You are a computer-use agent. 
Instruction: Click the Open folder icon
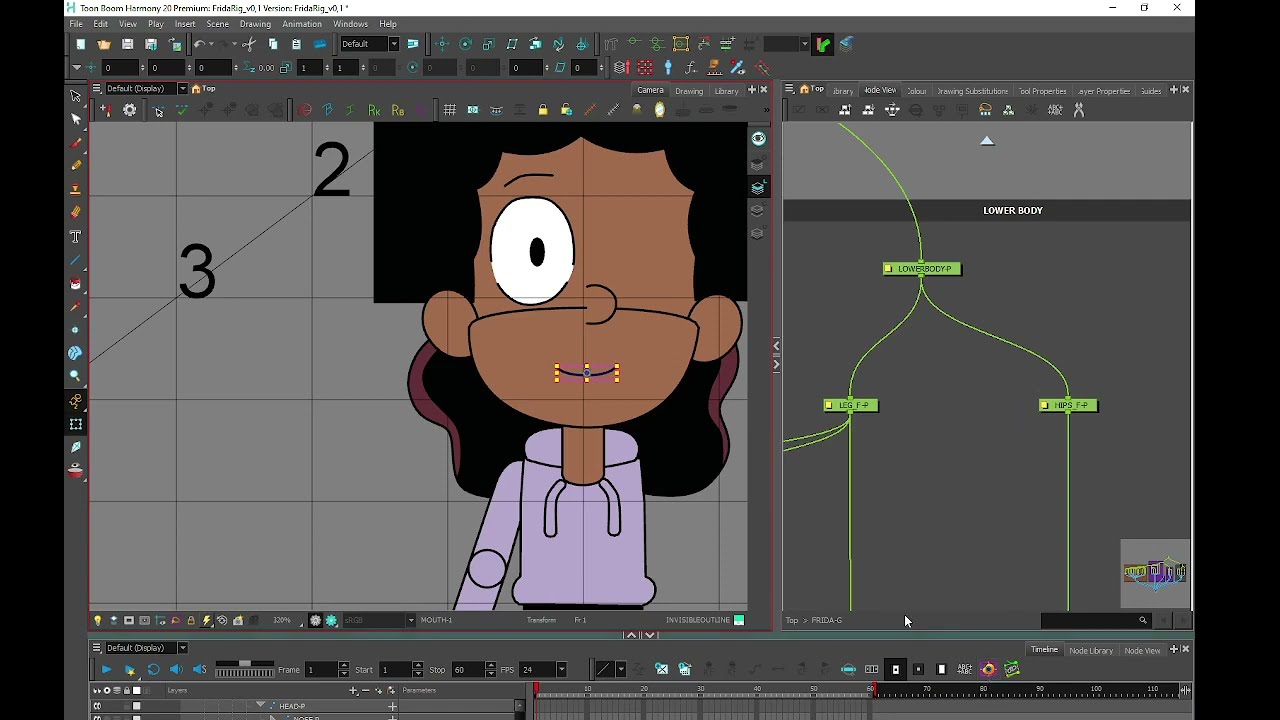click(x=104, y=44)
